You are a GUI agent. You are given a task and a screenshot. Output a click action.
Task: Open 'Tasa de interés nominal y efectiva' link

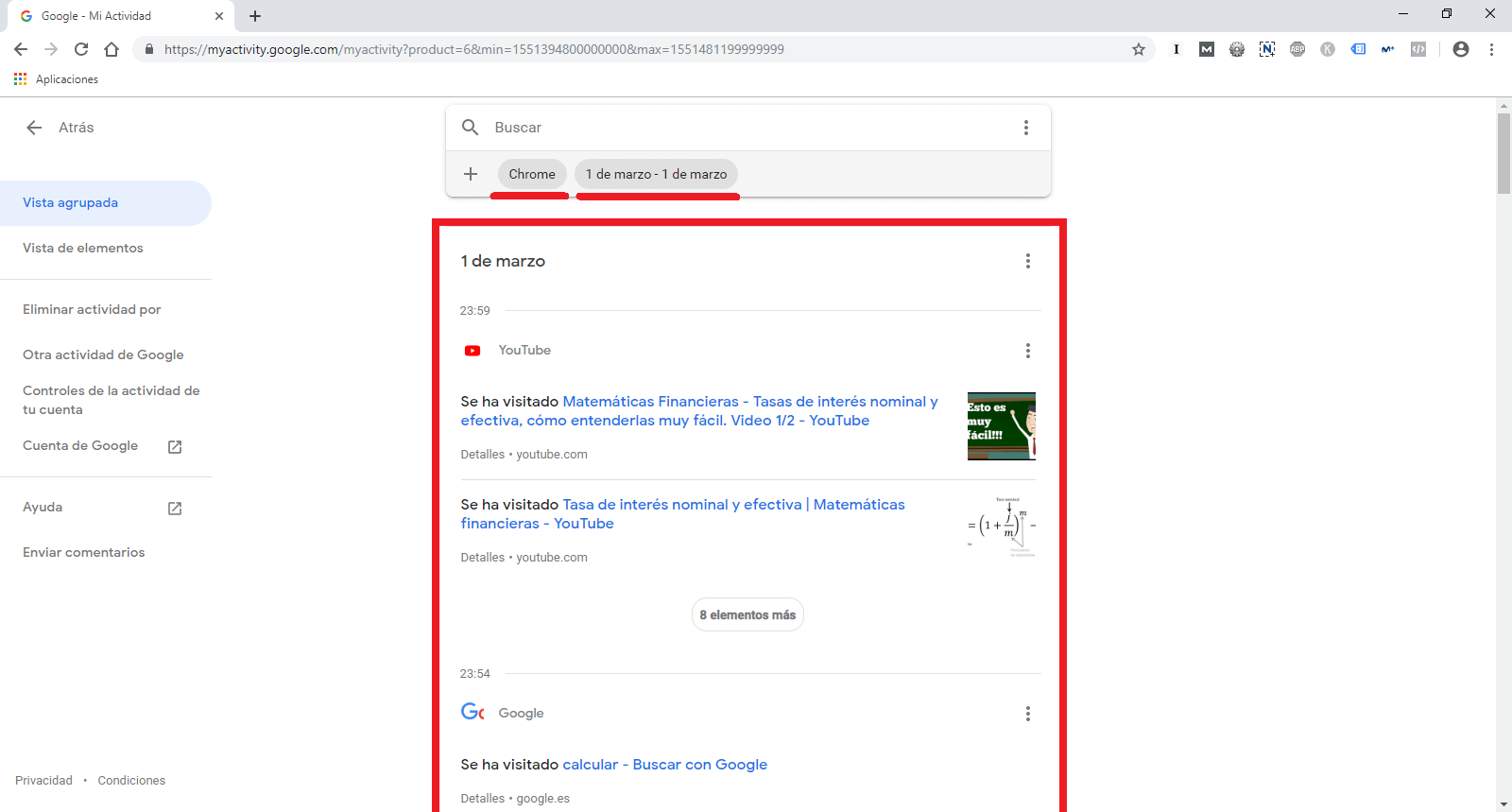(x=683, y=514)
